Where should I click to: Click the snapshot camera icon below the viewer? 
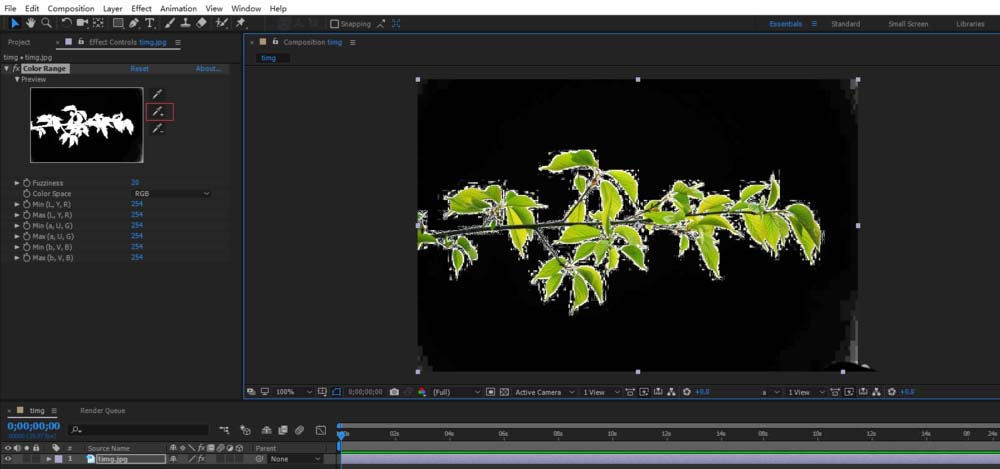click(x=394, y=392)
